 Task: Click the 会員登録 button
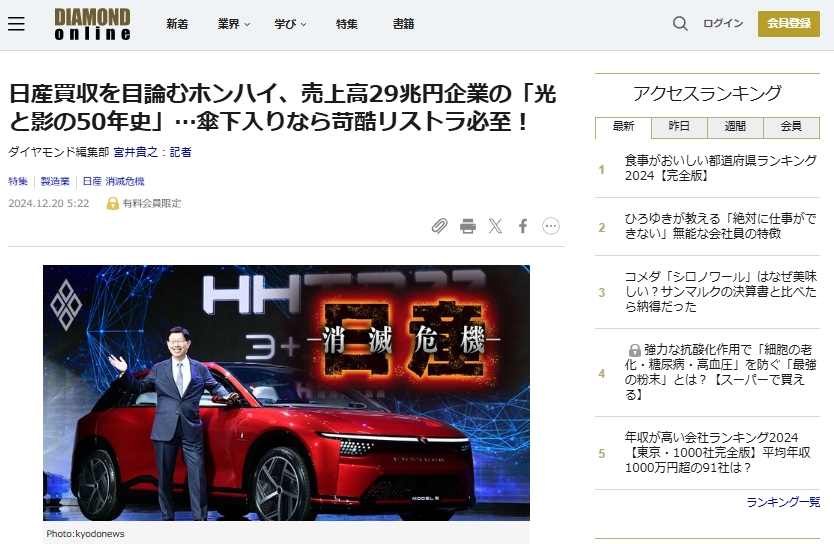[x=789, y=23]
